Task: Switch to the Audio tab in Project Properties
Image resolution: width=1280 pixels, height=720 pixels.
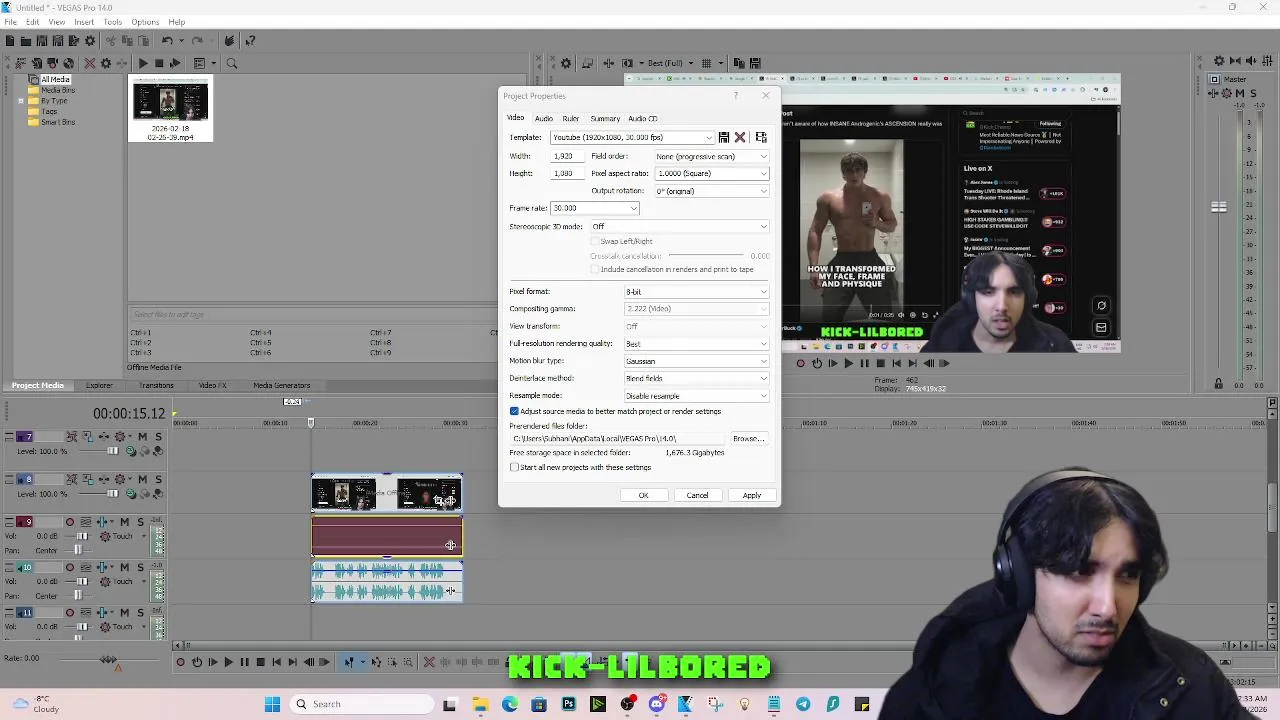Action: (543, 118)
